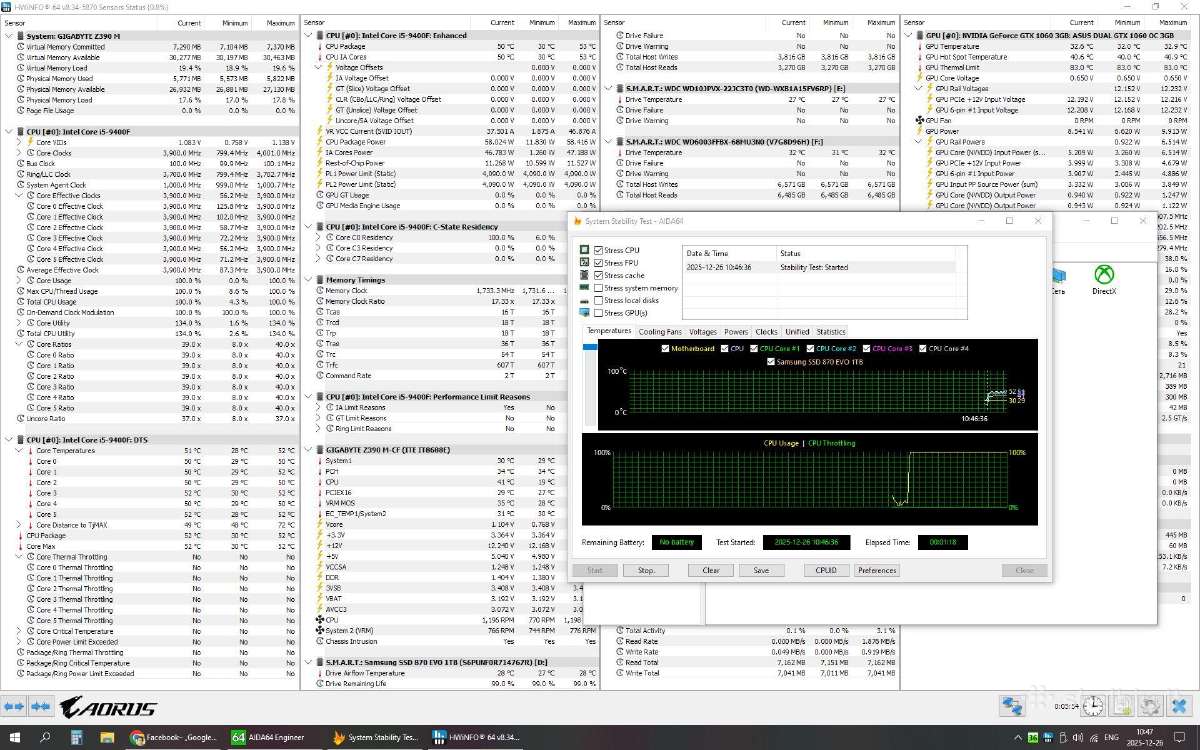This screenshot has height=750, width=1200.
Task: Click the Clear button
Action: tap(710, 570)
